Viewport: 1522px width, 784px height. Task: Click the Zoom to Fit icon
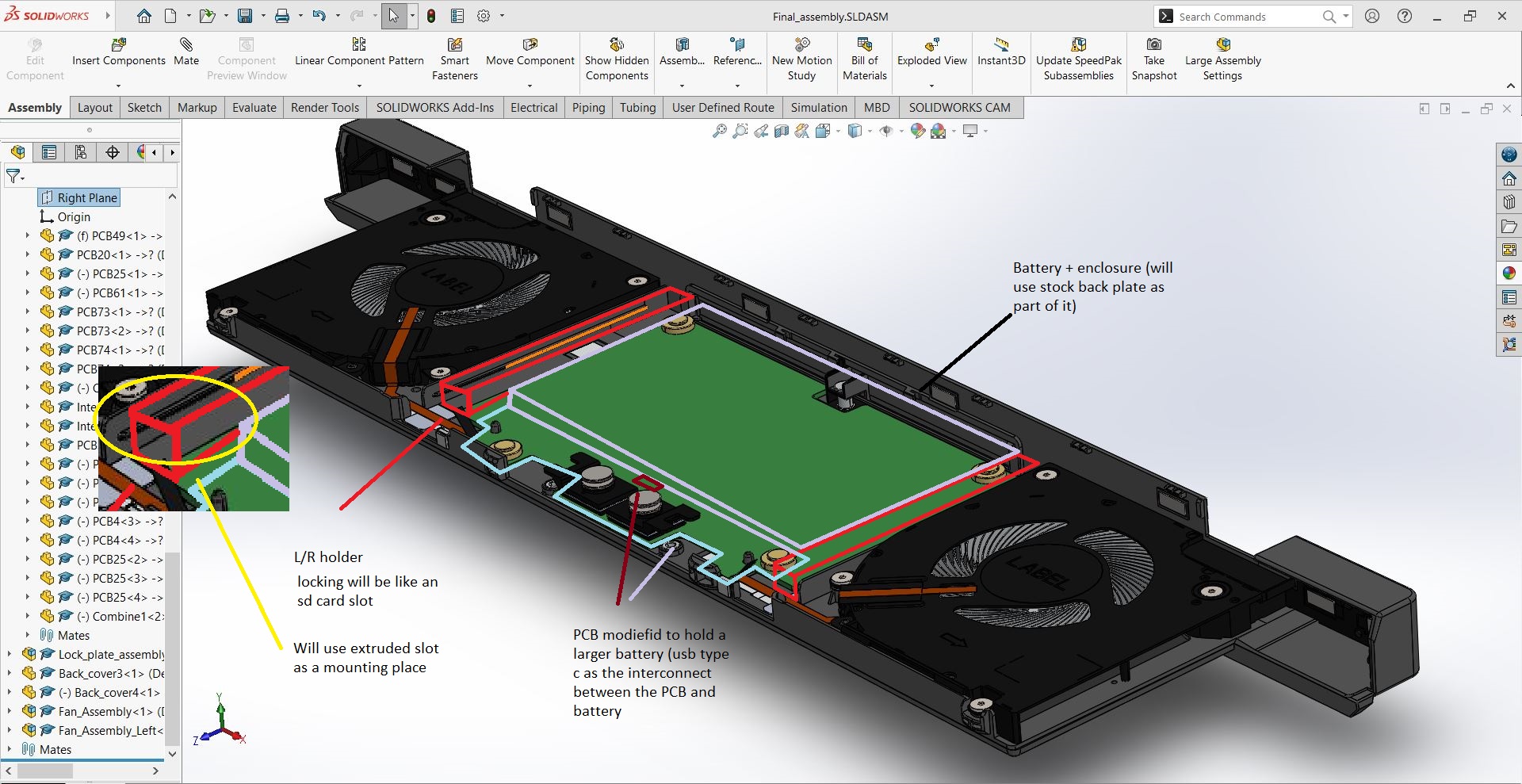click(x=720, y=132)
